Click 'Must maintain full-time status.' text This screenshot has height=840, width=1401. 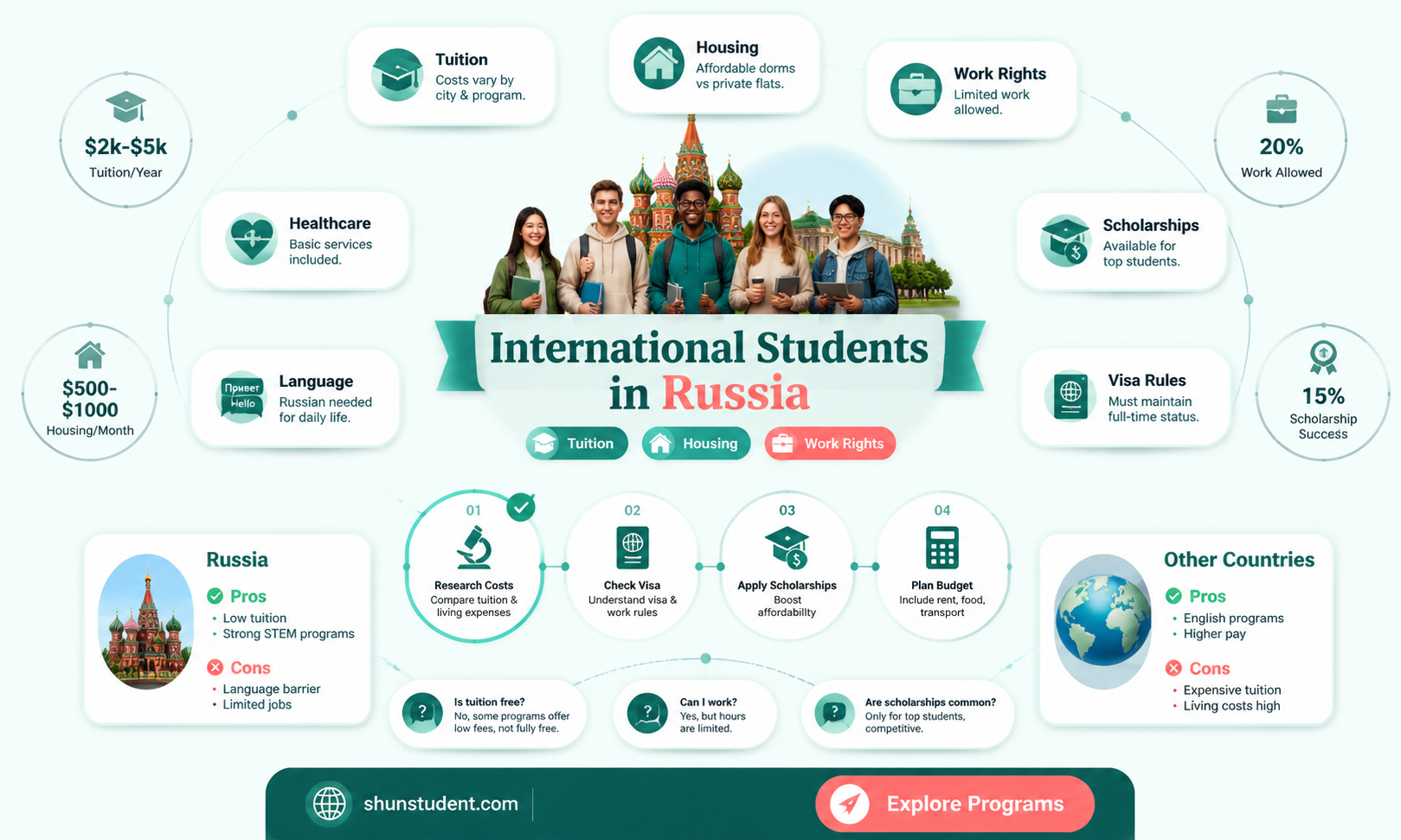(x=1154, y=408)
